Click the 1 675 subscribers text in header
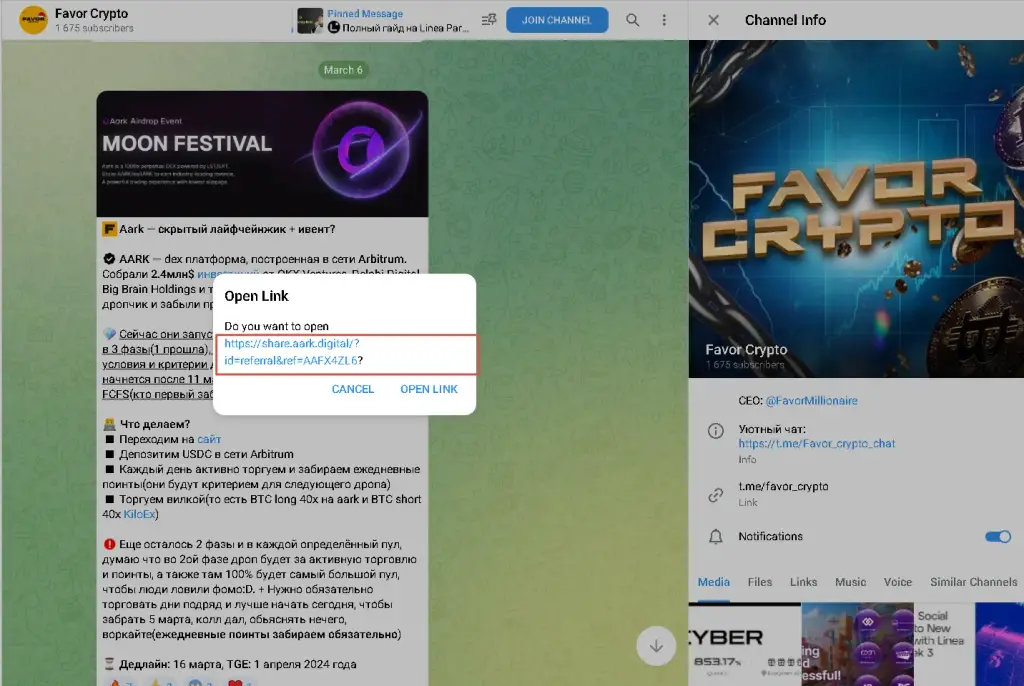 tap(94, 28)
